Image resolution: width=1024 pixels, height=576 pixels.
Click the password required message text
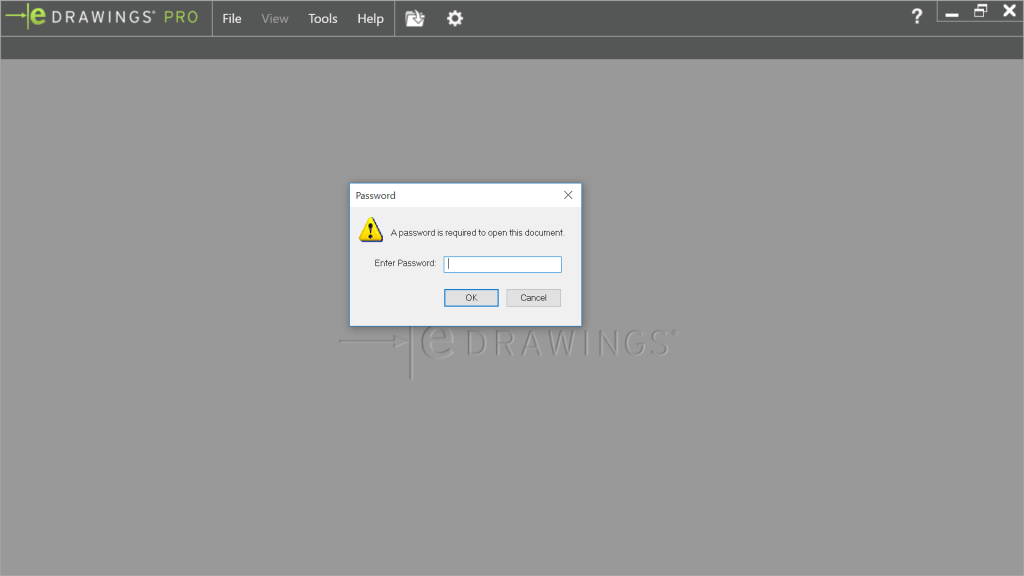(x=477, y=233)
